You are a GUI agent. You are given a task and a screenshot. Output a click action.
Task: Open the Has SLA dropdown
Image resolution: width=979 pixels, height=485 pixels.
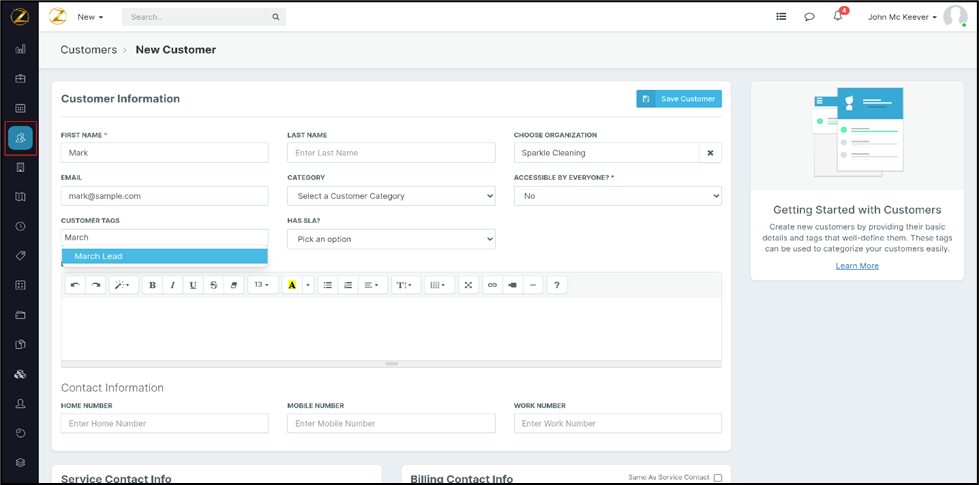pos(391,239)
